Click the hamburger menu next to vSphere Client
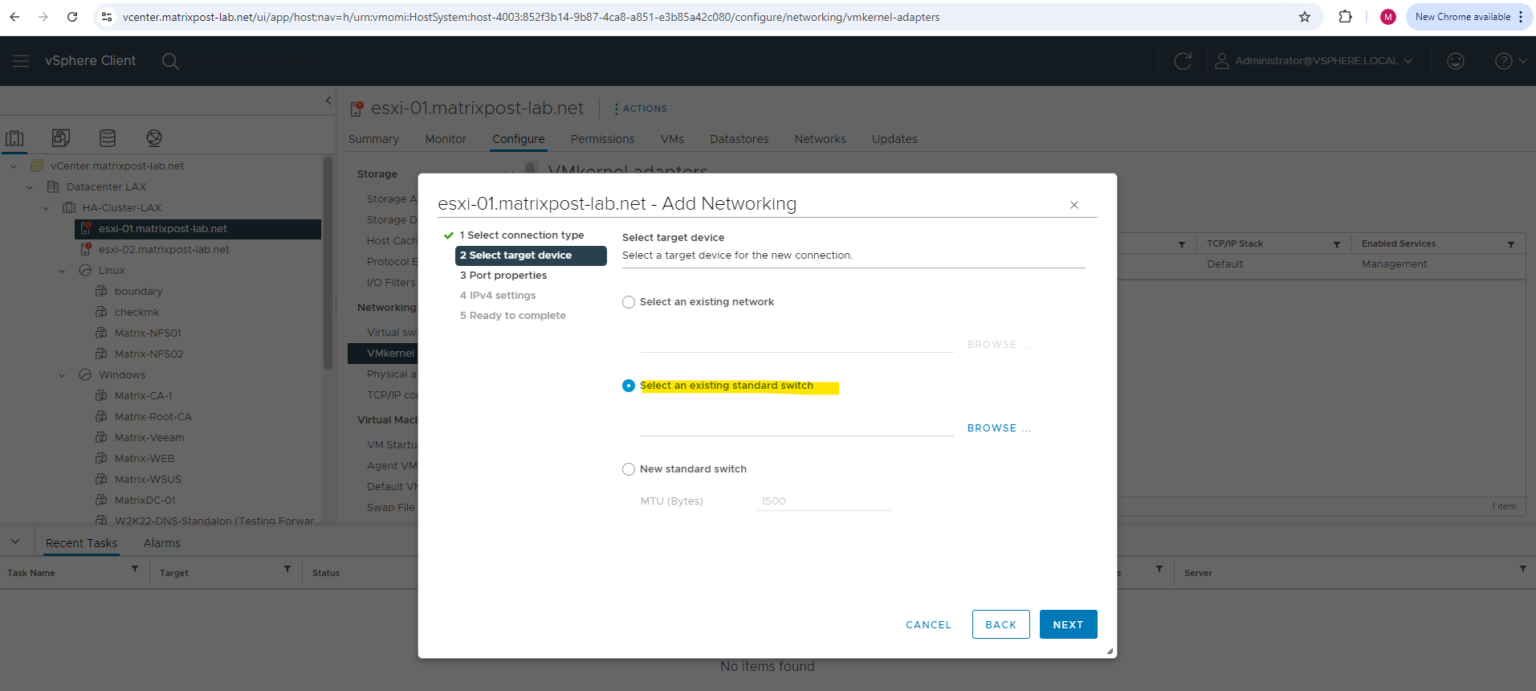1536x691 pixels. (20, 60)
